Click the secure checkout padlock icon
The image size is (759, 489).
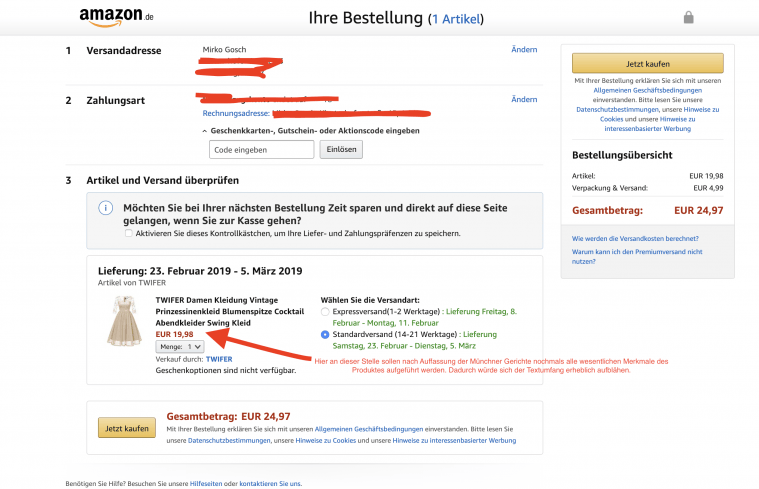(x=687, y=18)
